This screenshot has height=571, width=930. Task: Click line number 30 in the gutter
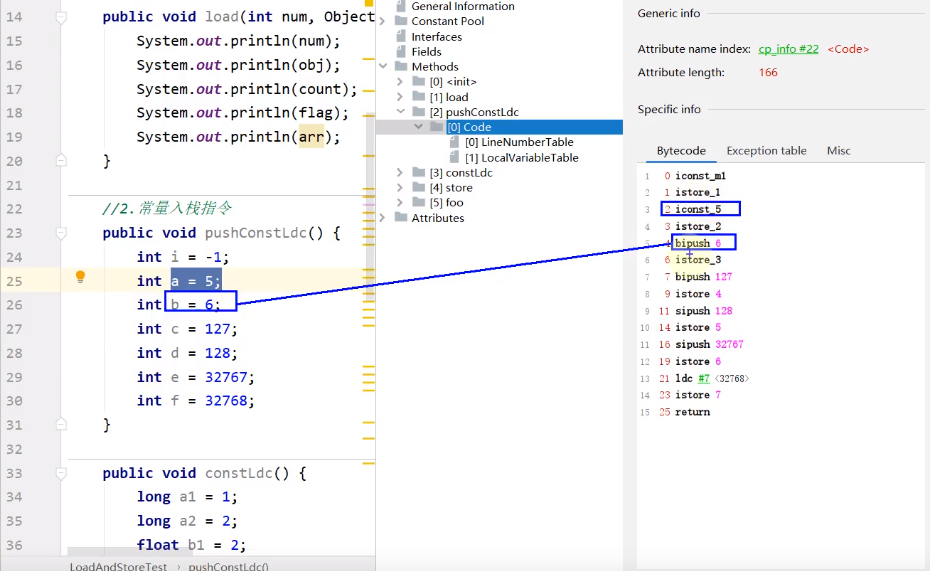pos(14,401)
